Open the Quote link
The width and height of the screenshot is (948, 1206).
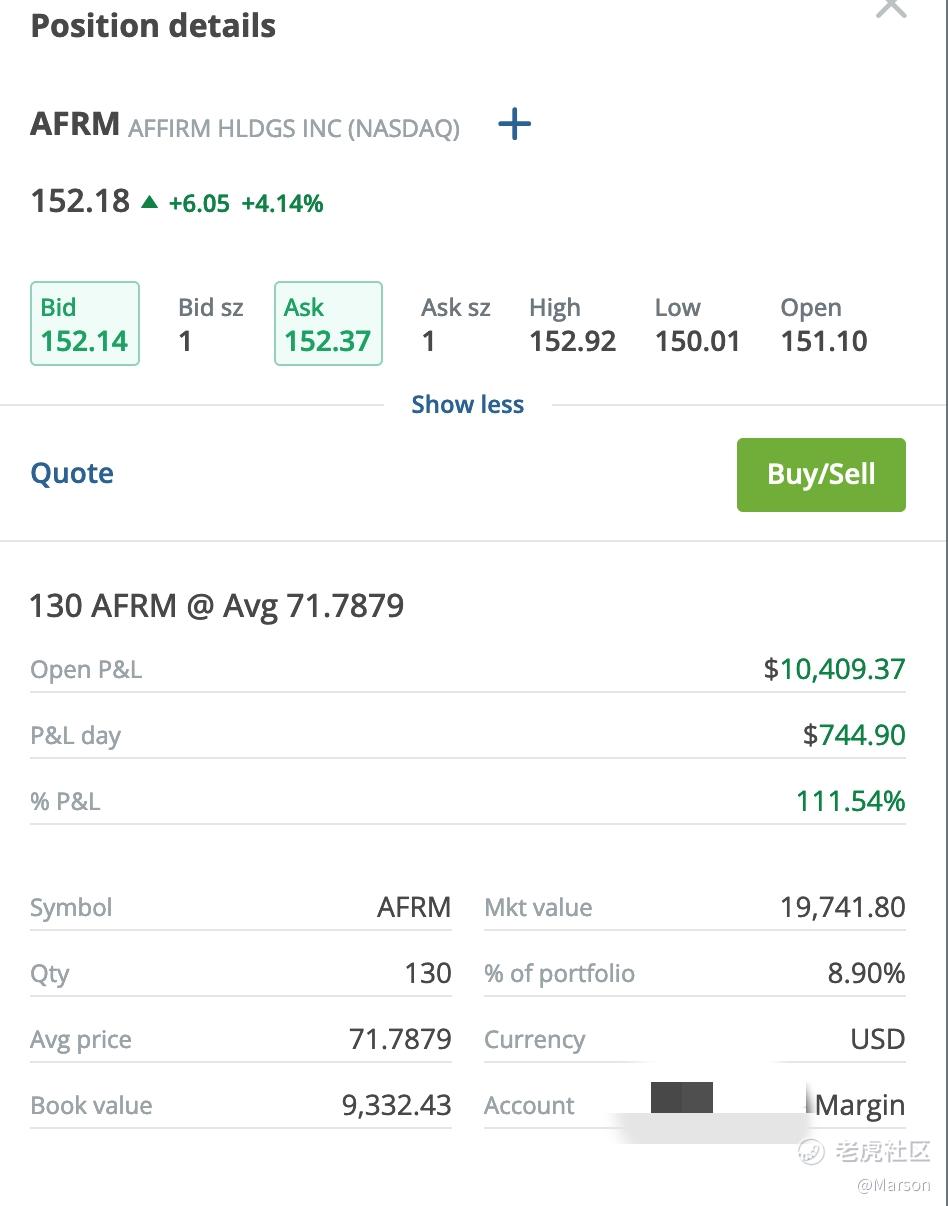coord(72,473)
